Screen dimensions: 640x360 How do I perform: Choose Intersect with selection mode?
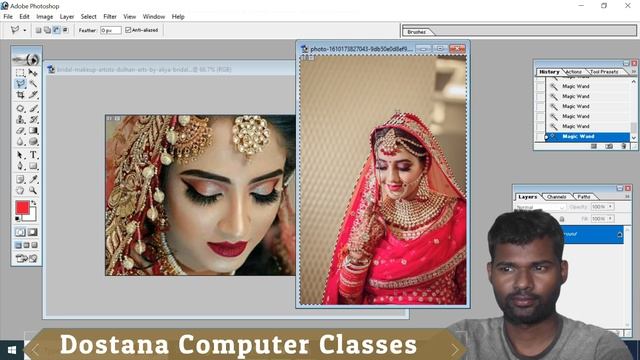click(65, 30)
